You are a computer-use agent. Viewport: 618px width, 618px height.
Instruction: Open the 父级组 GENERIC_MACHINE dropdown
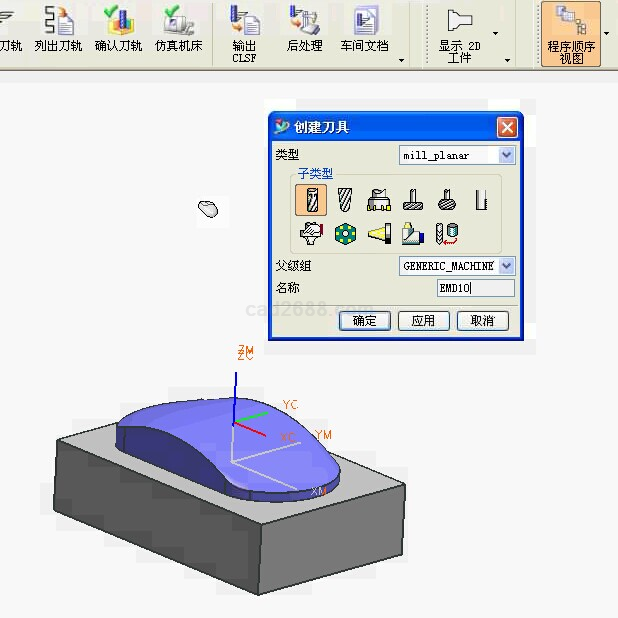506,266
